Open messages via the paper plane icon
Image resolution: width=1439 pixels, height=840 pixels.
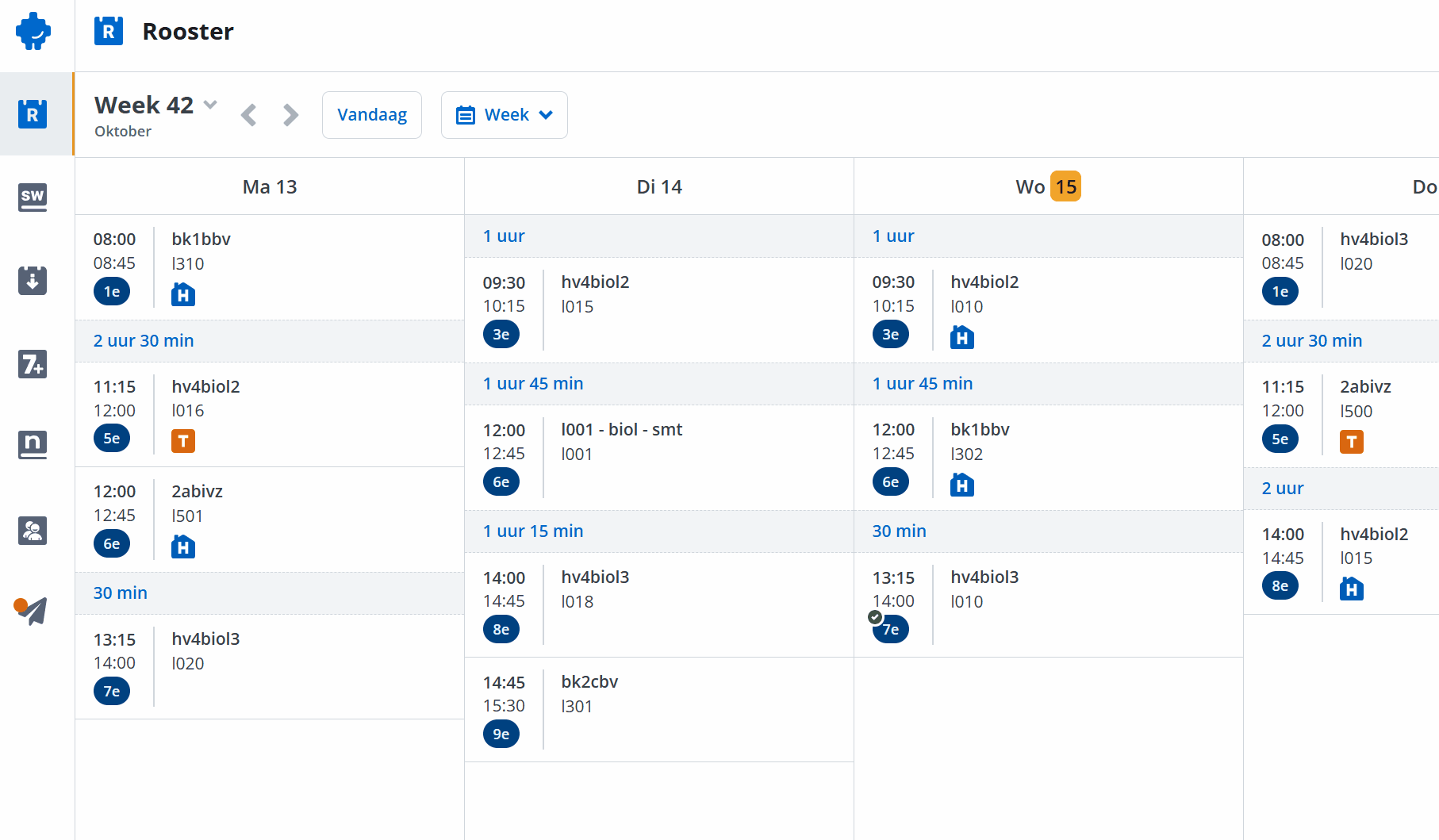click(32, 611)
